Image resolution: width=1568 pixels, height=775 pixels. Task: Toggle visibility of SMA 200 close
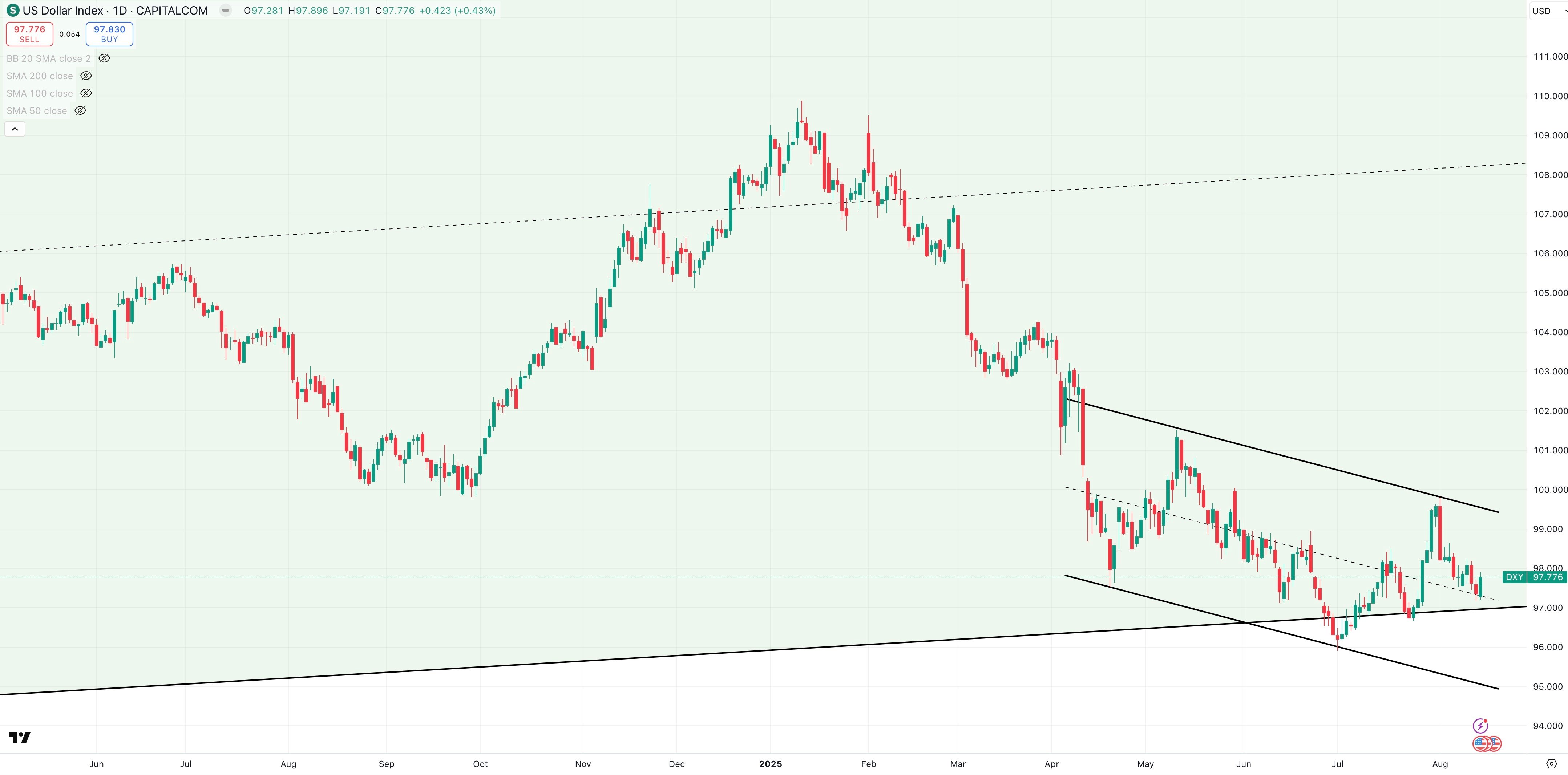pos(86,76)
